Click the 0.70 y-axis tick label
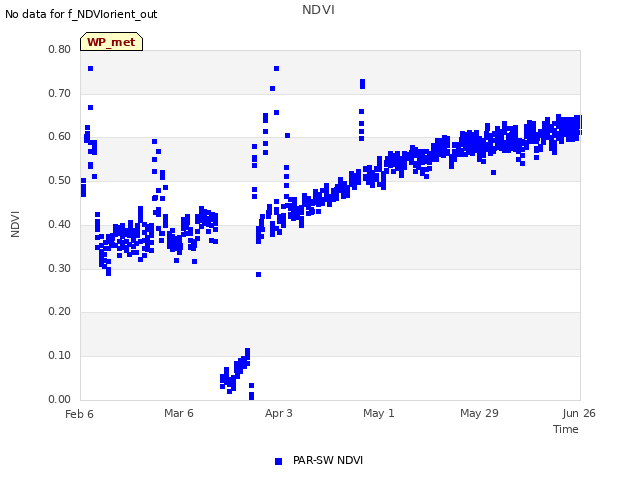 59,93
